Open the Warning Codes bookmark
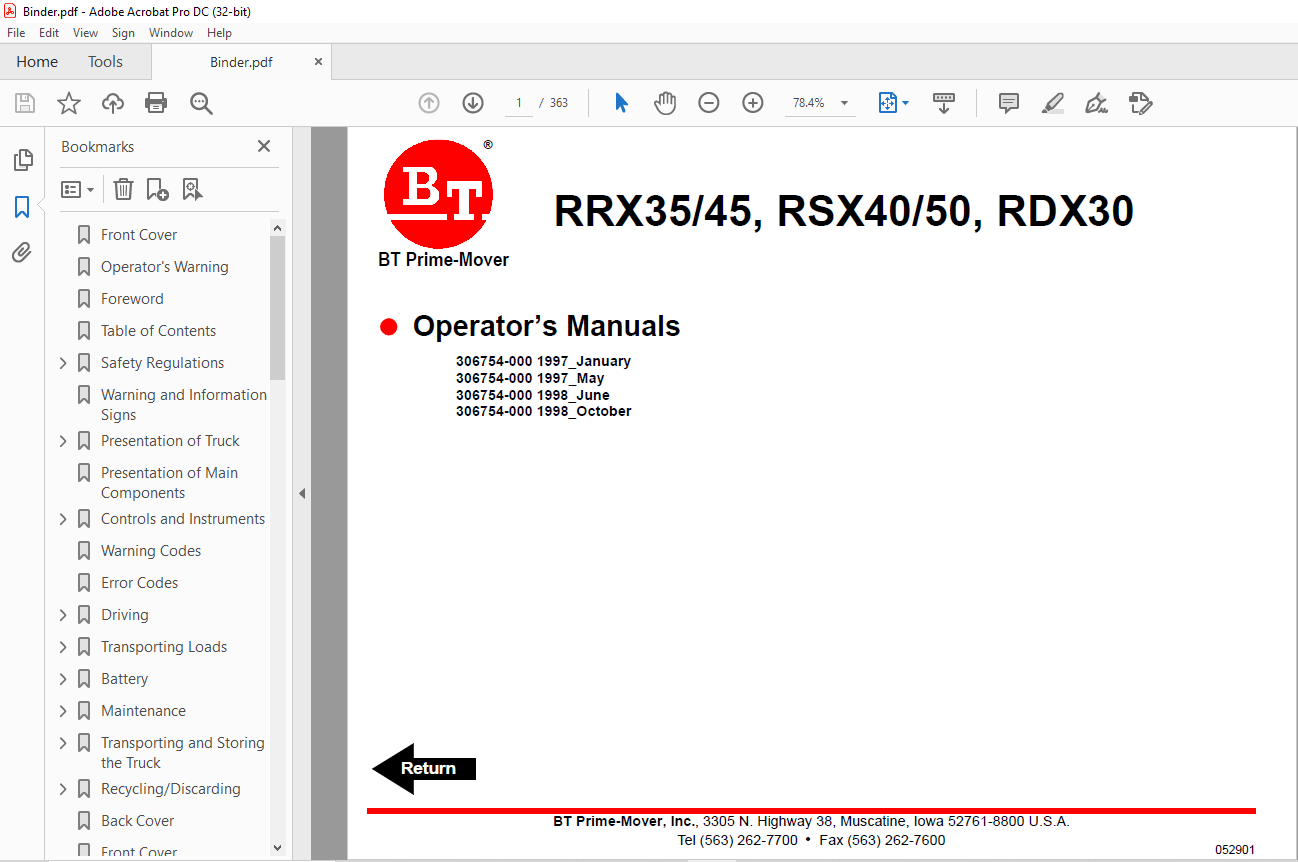 pos(151,551)
